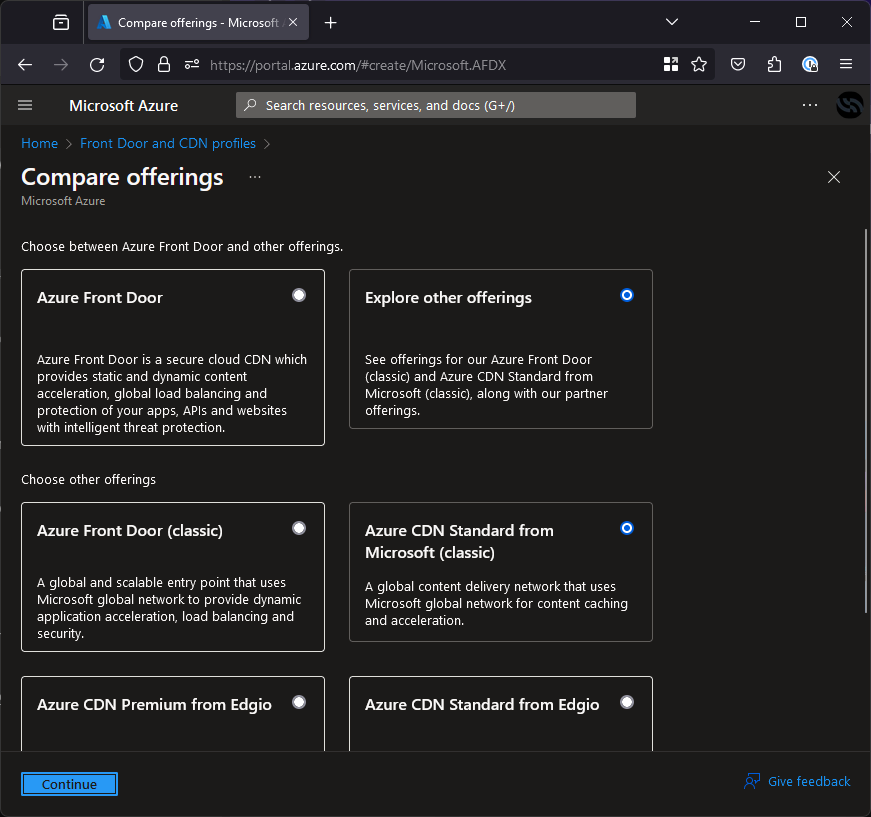Open site permissions icon in address bar

coord(192,65)
